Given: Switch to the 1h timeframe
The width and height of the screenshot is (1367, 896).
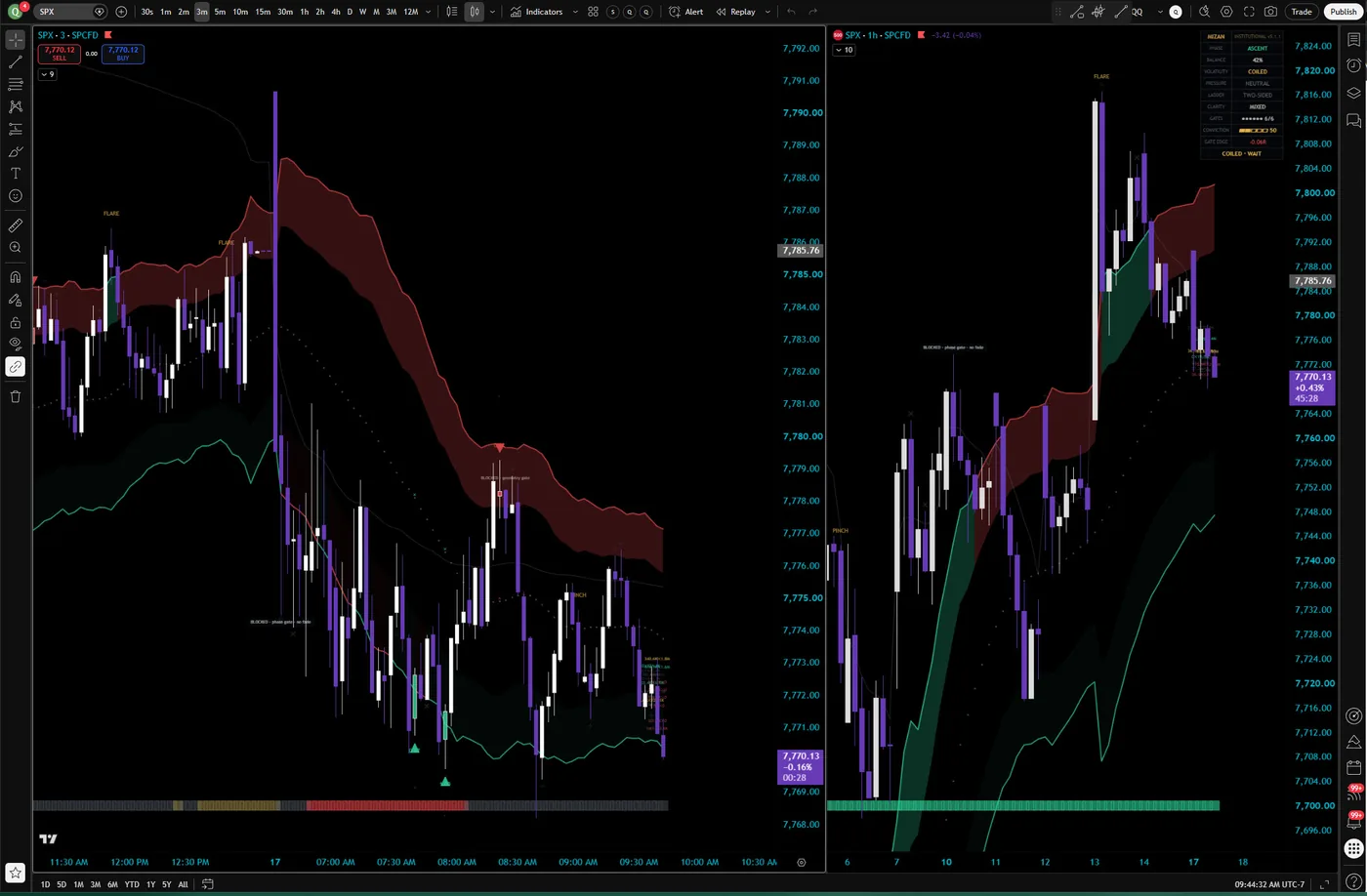Looking at the screenshot, I should point(305,12).
